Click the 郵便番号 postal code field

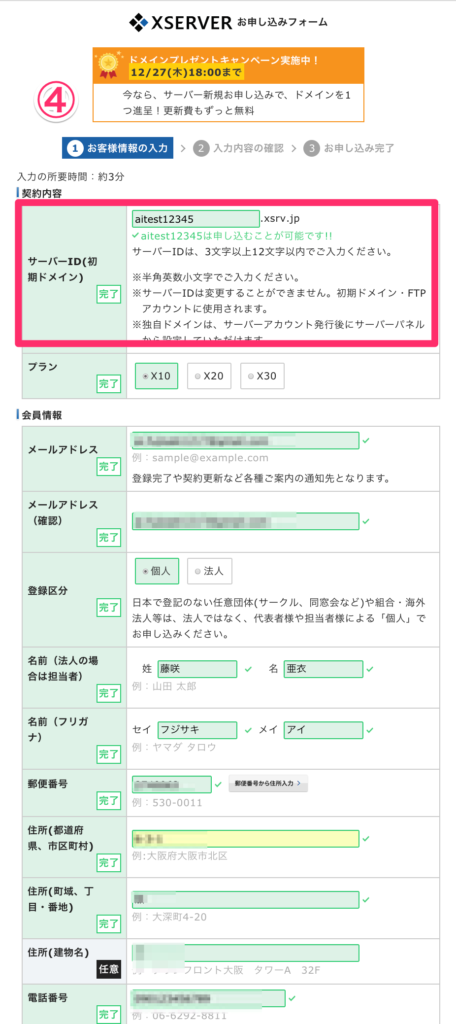(x=171, y=784)
